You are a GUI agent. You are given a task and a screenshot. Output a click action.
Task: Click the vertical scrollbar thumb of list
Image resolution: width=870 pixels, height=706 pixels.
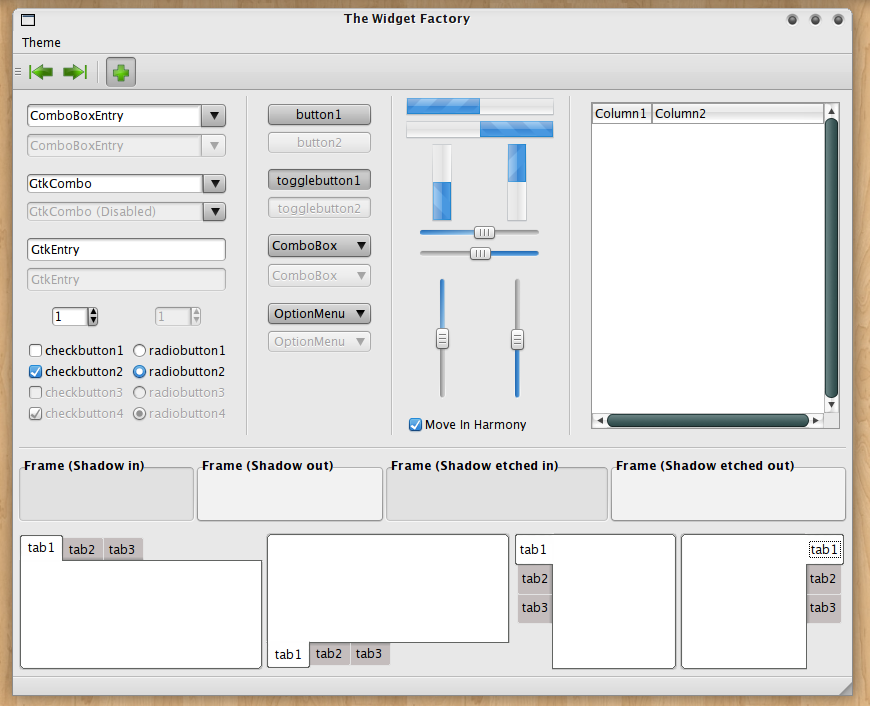(x=831, y=258)
